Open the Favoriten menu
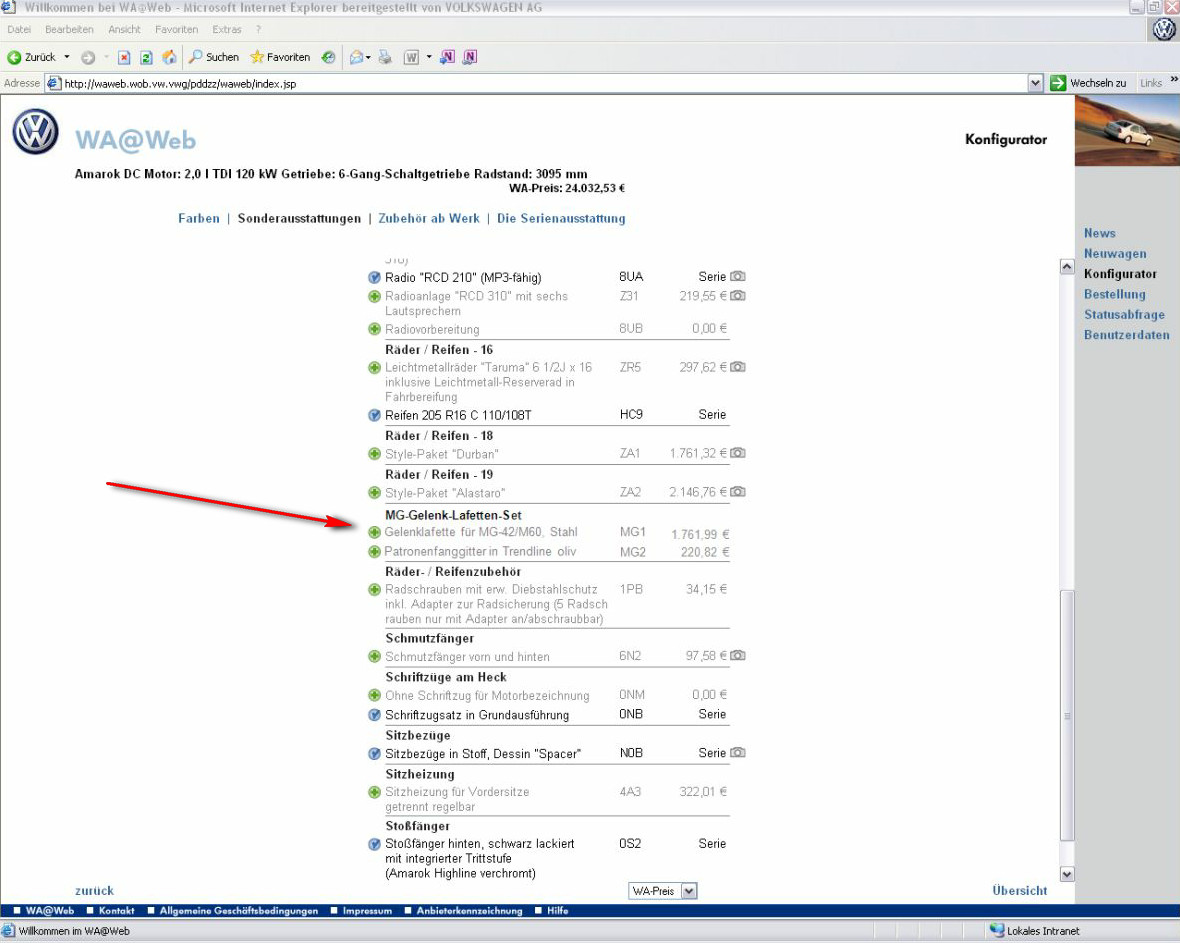This screenshot has width=1180, height=943. click(x=176, y=30)
